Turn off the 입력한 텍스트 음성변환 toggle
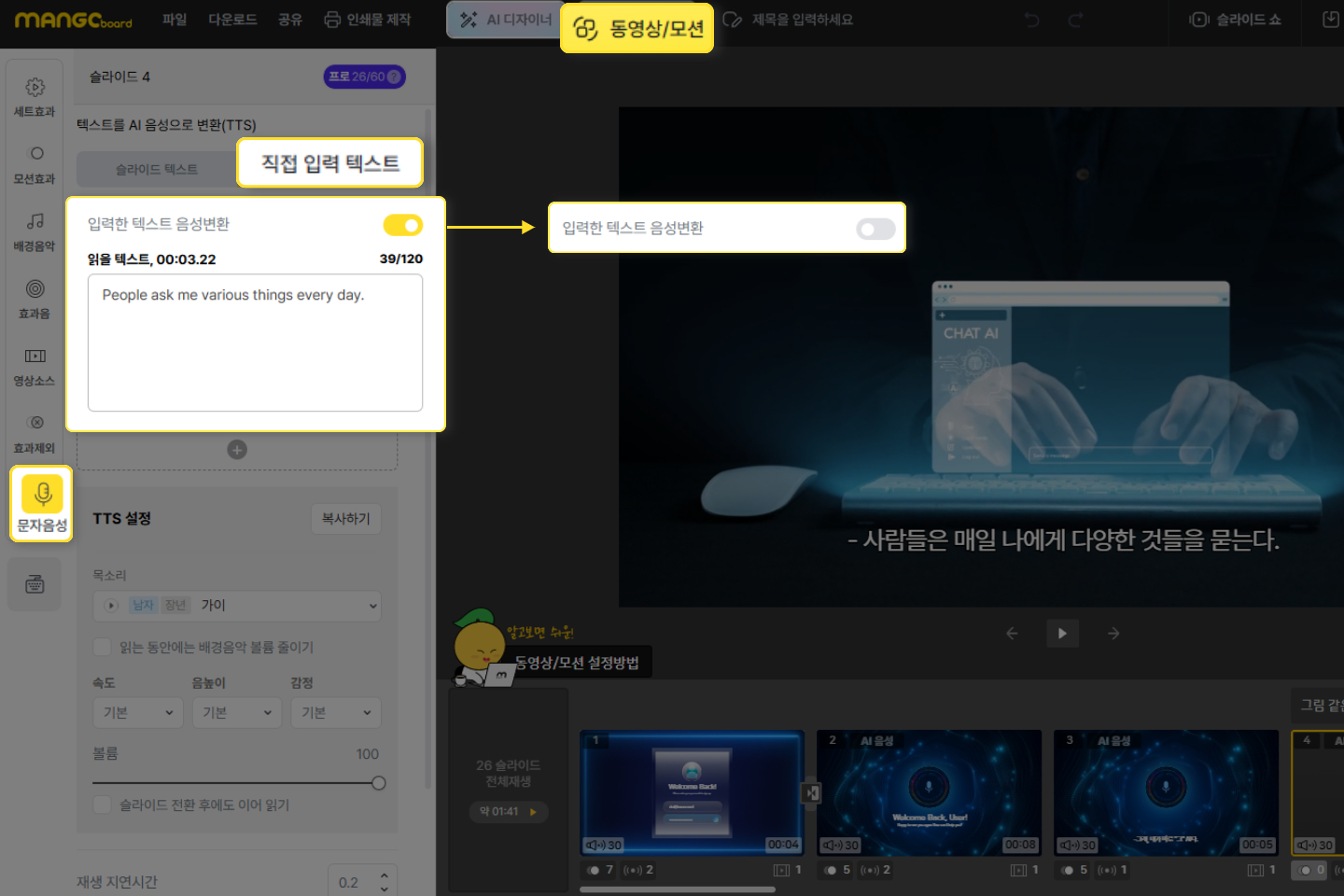Image resolution: width=1344 pixels, height=896 pixels. [402, 225]
